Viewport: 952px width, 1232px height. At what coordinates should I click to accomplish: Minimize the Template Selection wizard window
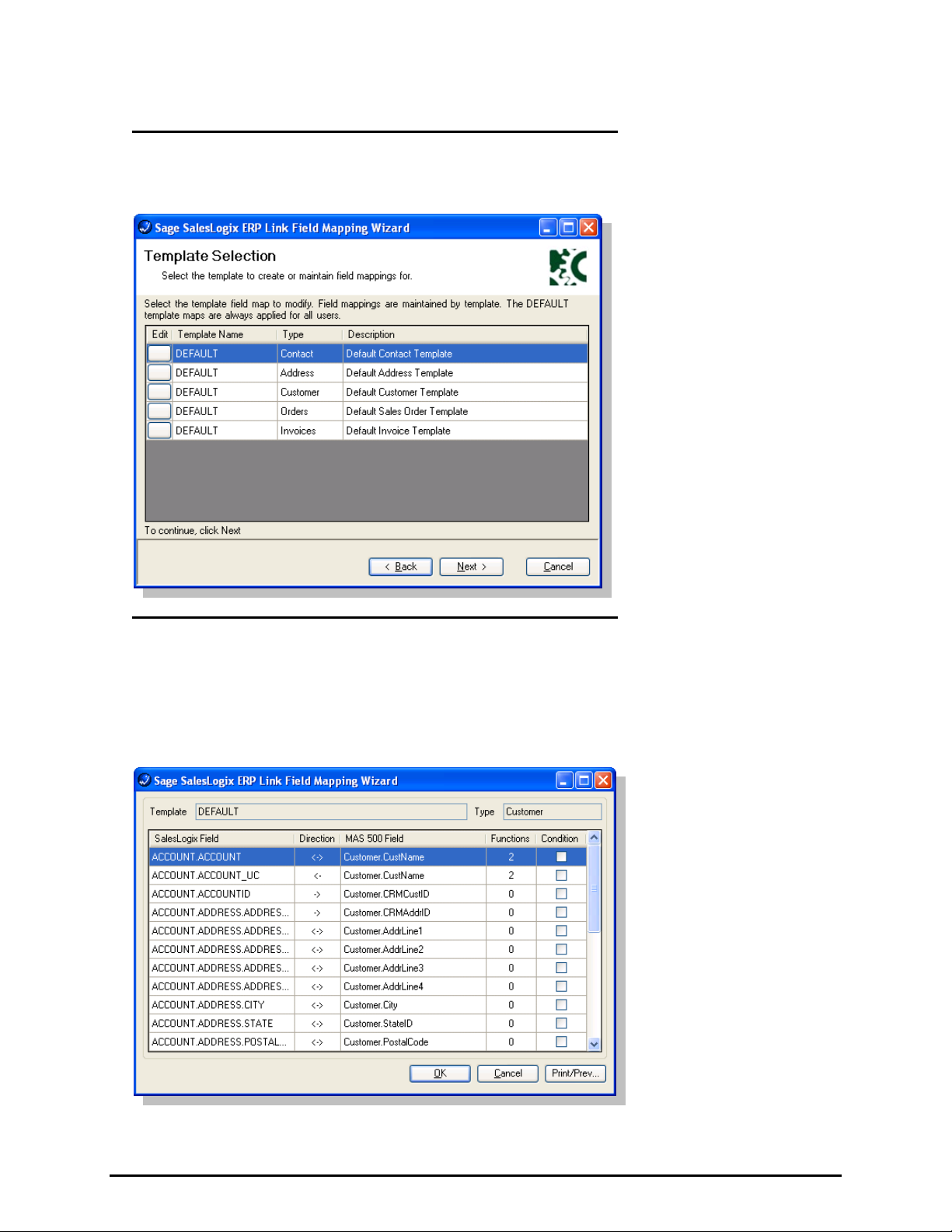[x=548, y=227]
